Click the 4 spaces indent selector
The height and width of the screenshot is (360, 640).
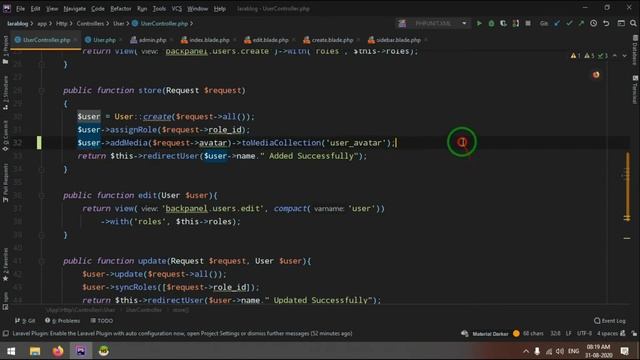[x=607, y=333]
